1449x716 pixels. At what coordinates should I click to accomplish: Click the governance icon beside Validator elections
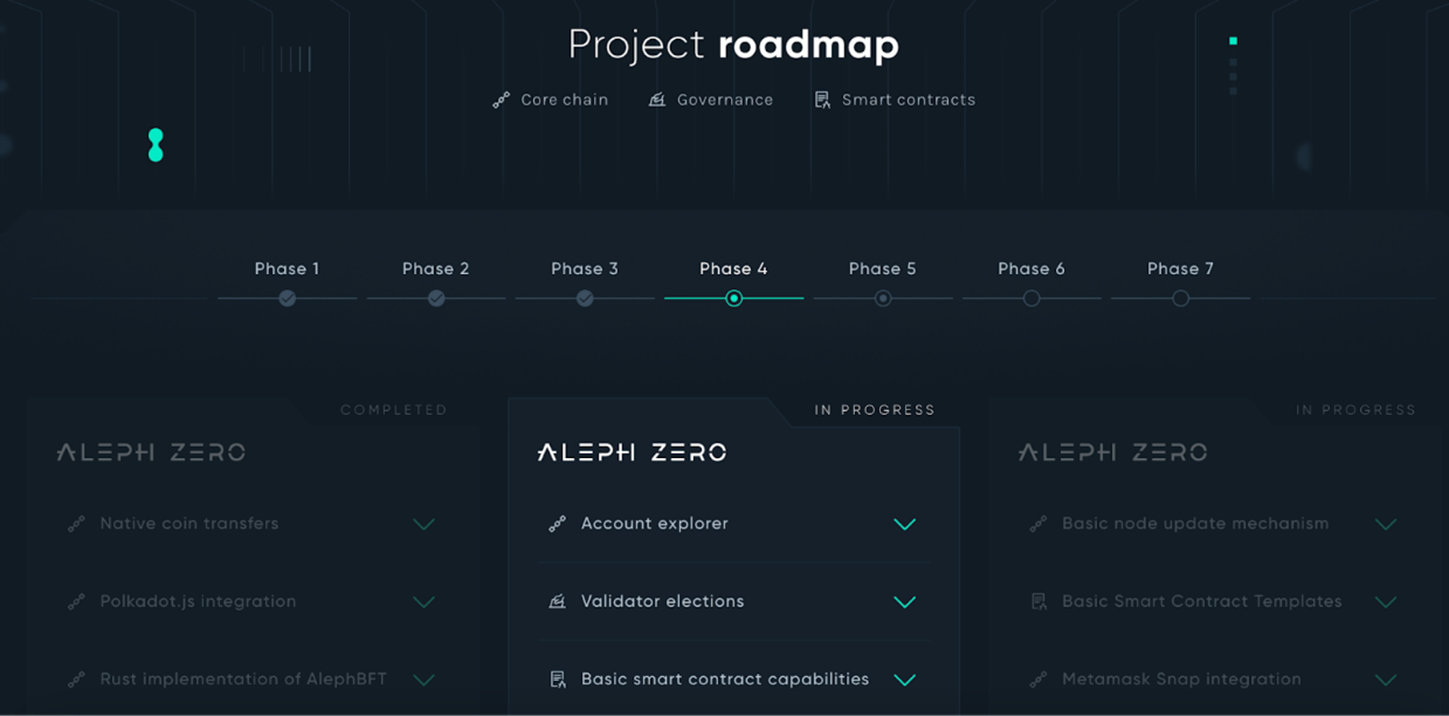point(557,602)
